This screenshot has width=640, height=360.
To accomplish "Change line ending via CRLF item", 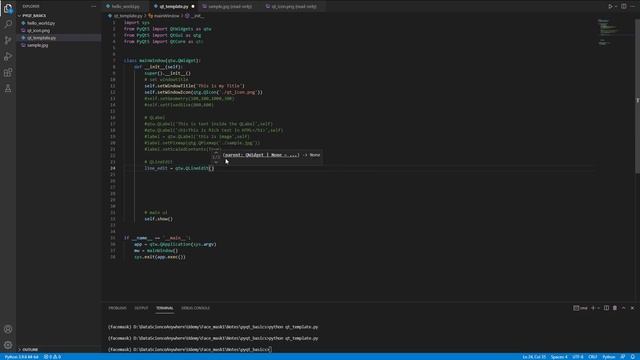I will click(593, 357).
